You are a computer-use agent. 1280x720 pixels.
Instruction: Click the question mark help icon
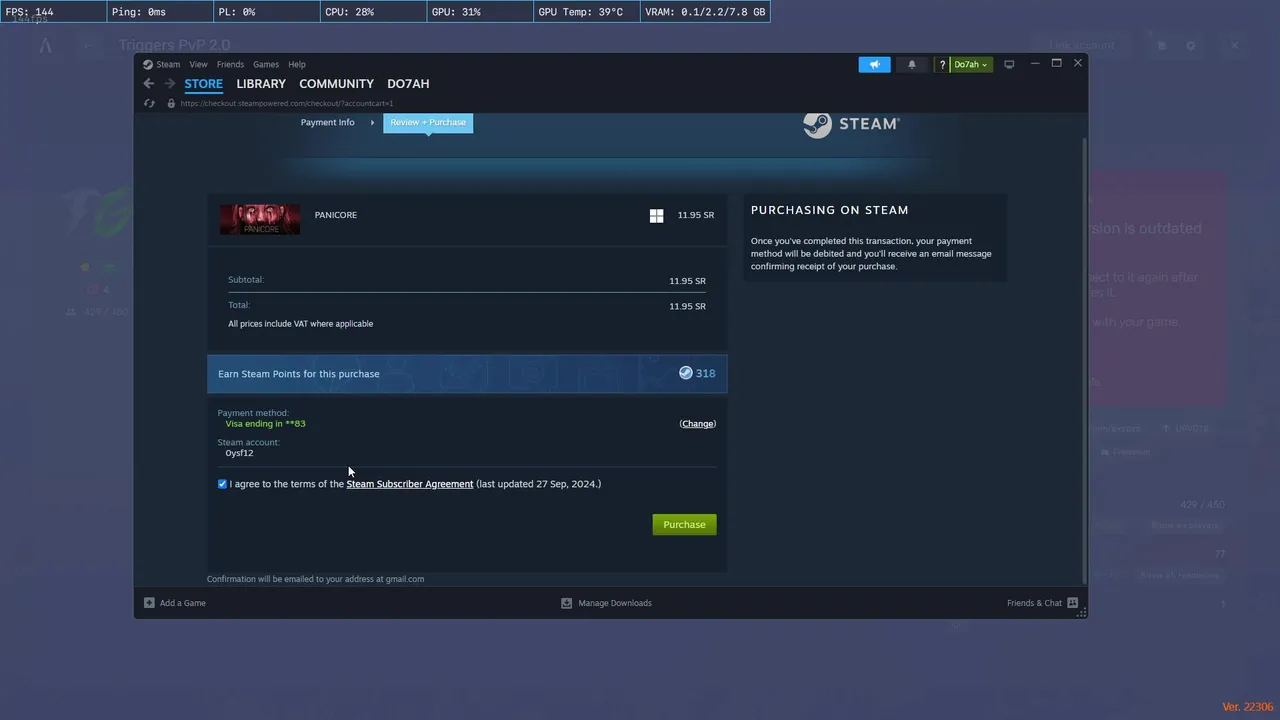pos(942,65)
